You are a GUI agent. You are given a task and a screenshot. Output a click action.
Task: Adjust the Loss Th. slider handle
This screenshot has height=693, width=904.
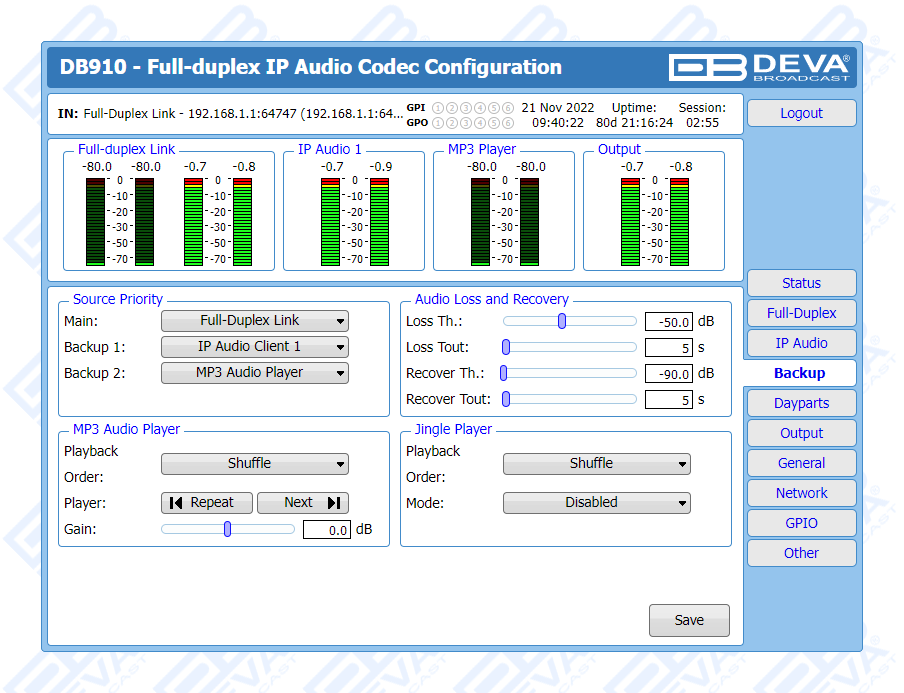(562, 321)
